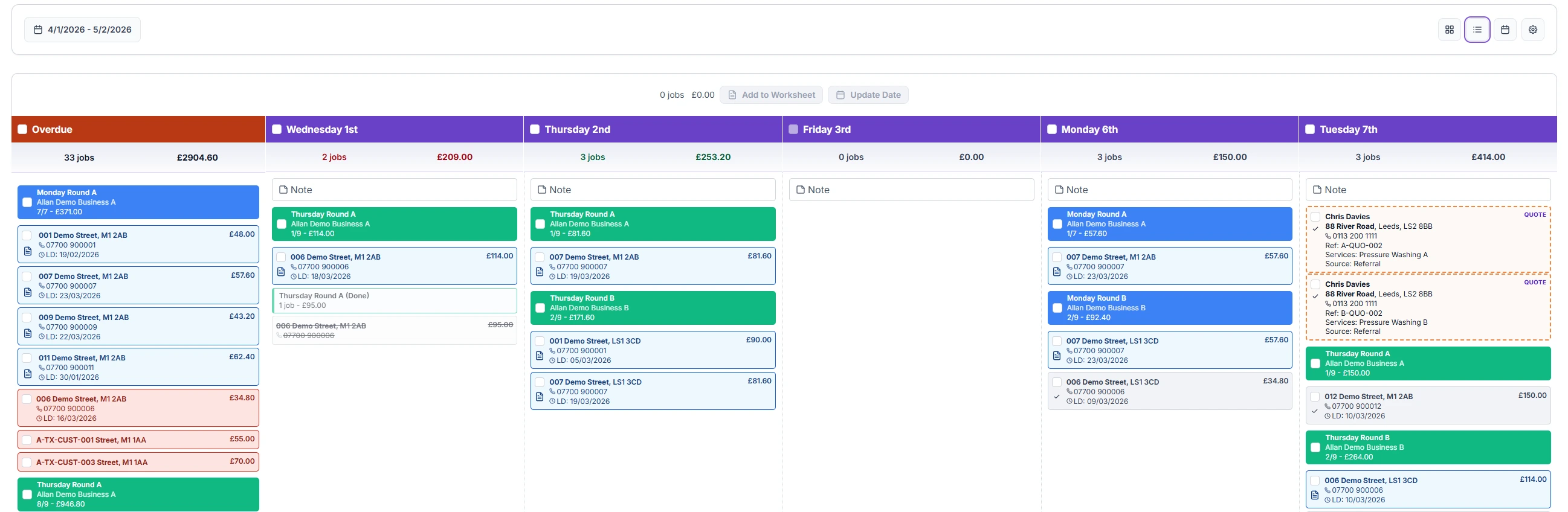Click clock icon beside LD: 19/02/2026
This screenshot has width=1568, height=512.
point(42,255)
